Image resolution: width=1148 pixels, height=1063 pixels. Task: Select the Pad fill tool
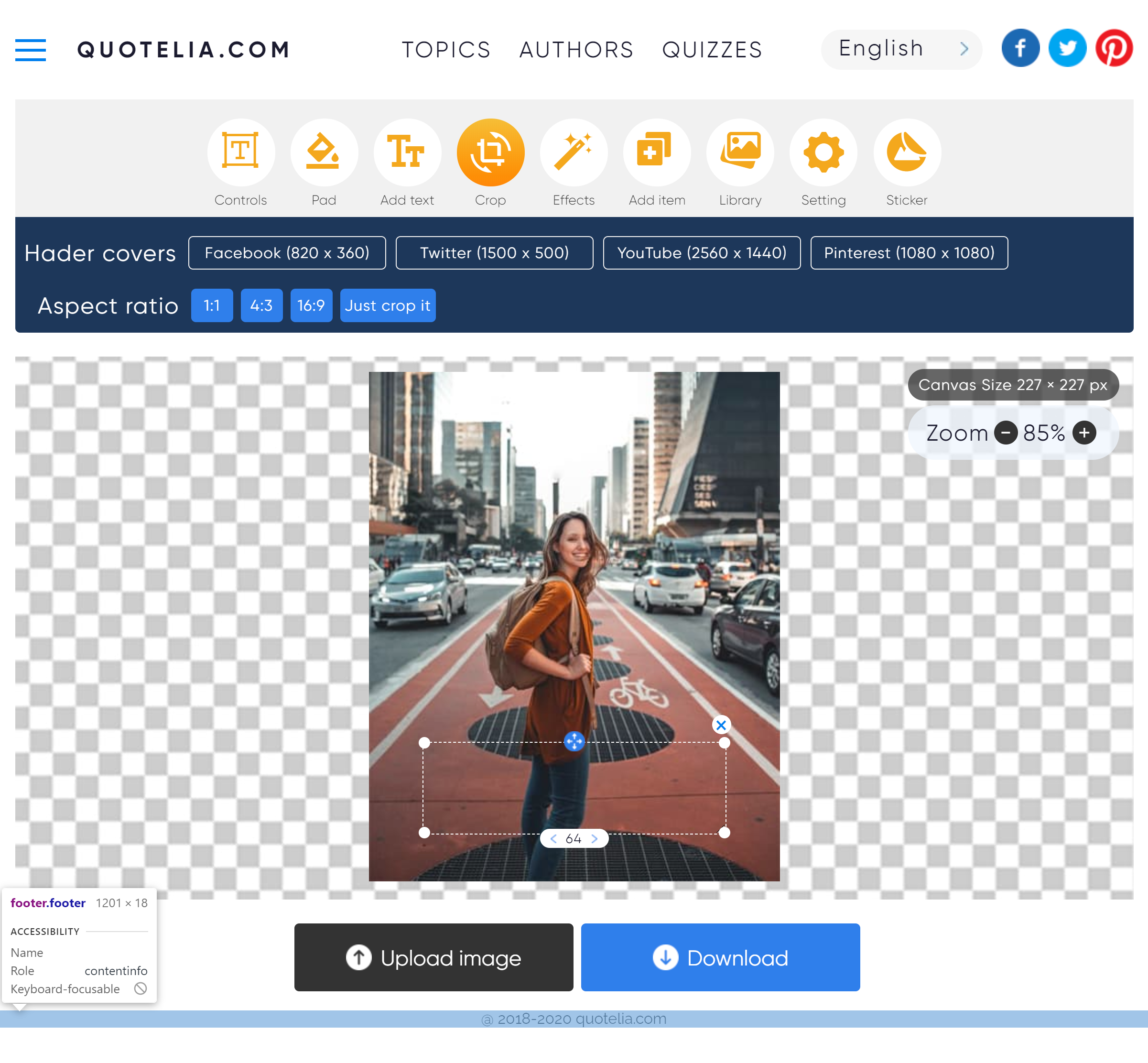pyautogui.click(x=324, y=152)
